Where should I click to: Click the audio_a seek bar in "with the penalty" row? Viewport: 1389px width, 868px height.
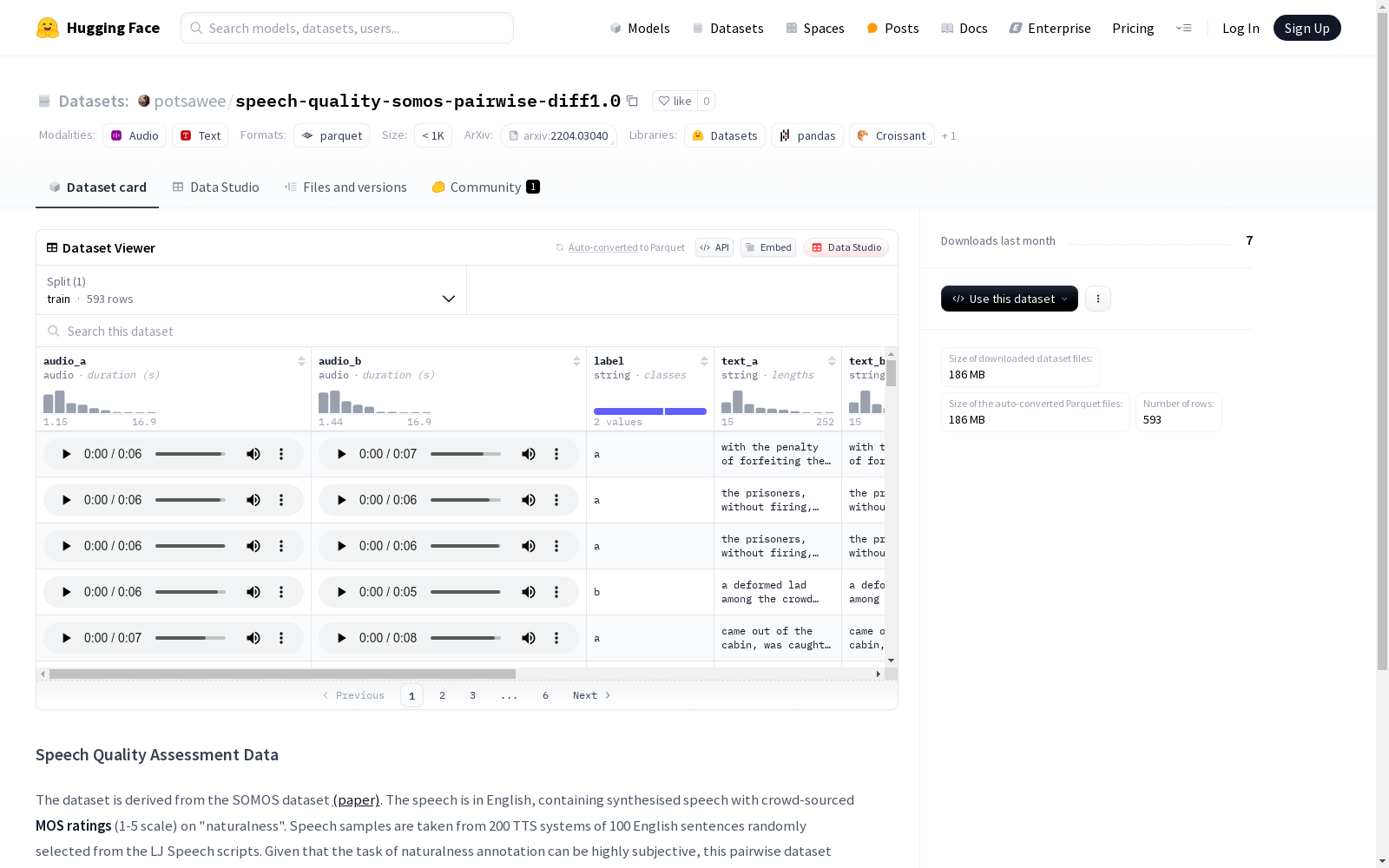coord(190,454)
